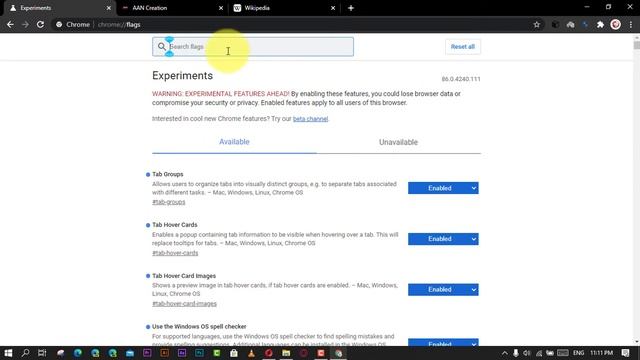Click the Tab Groups flag title
Screen dimensions: 640x360
pyautogui.click(x=168, y=174)
